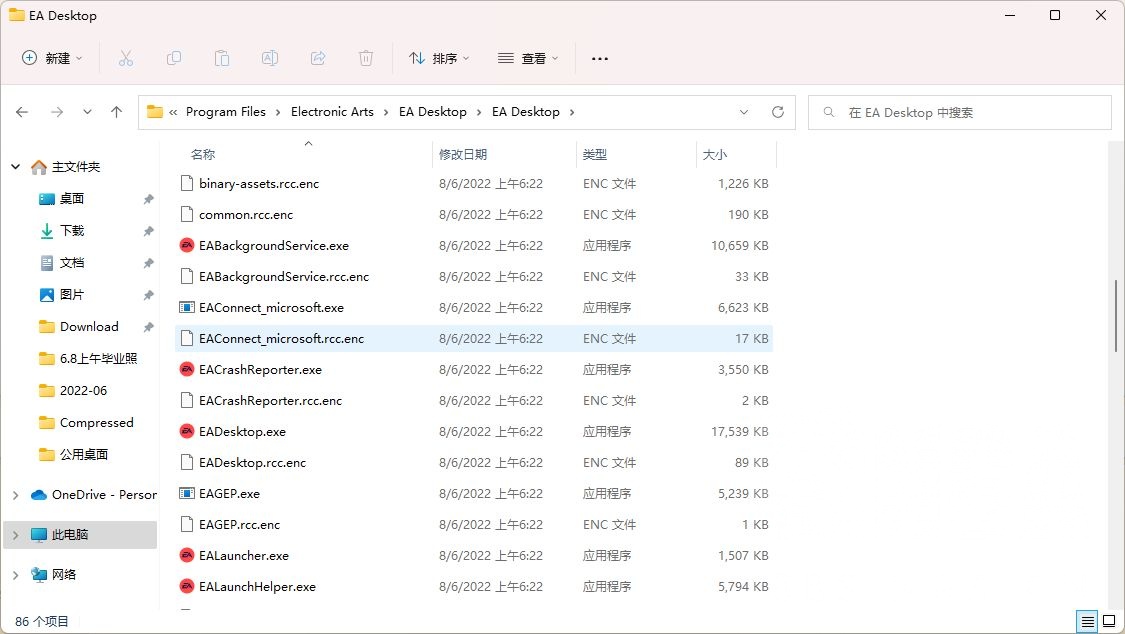This screenshot has width=1125, height=634.
Task: Click the Paste icon in the toolbar
Action: (222, 58)
